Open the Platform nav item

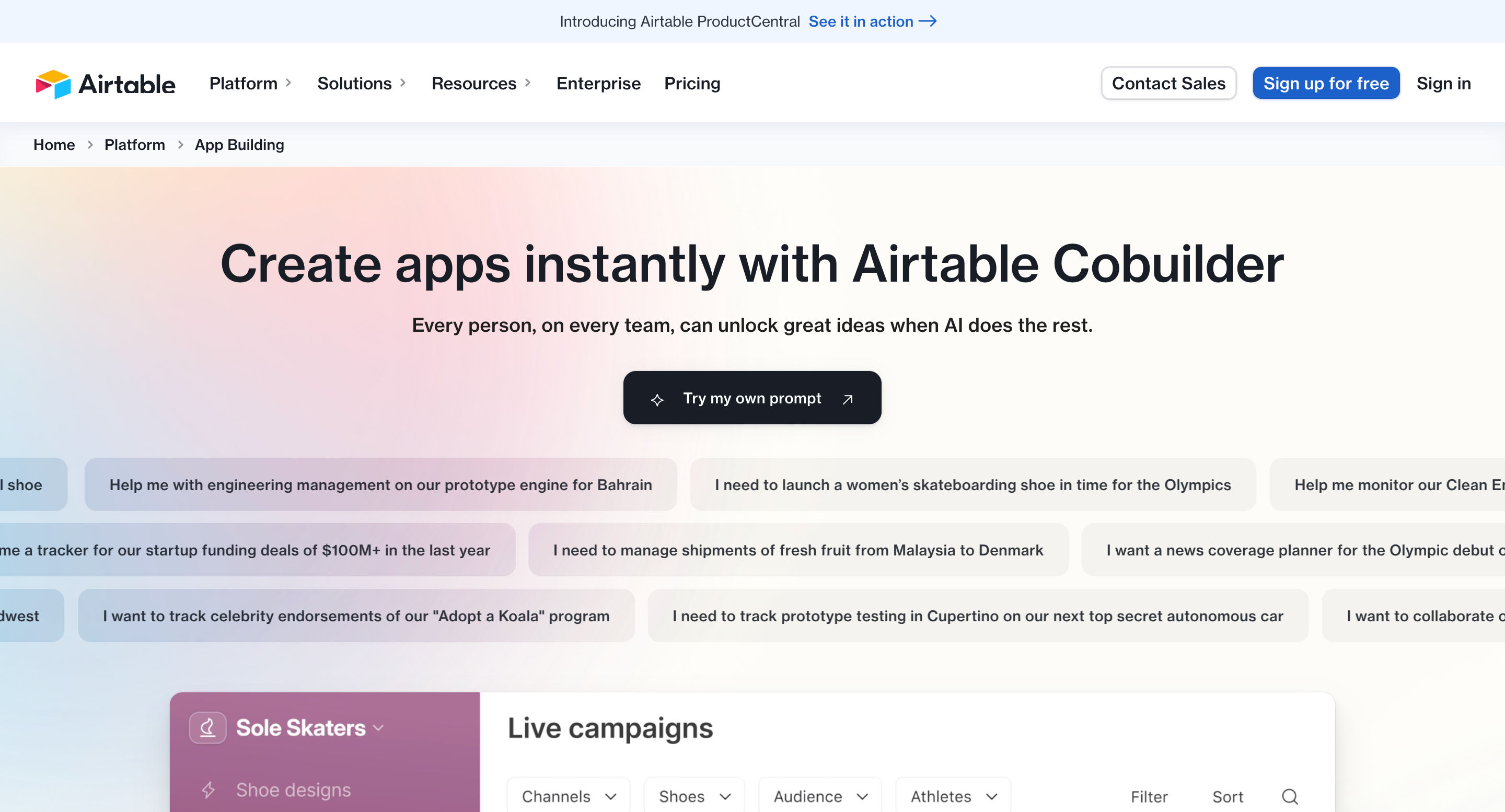click(243, 84)
